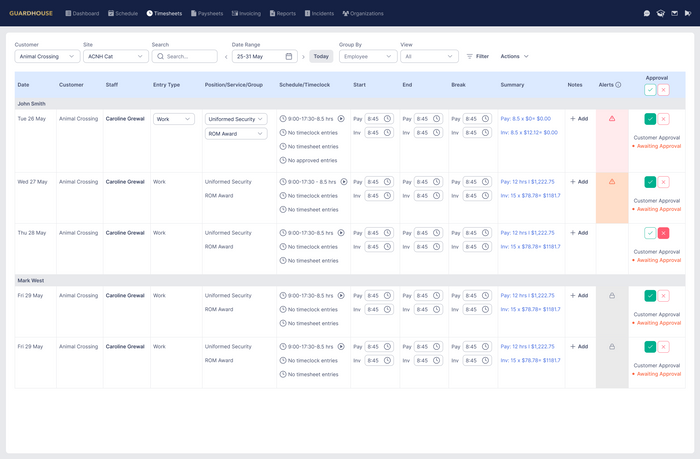Screen dimensions: 700x459
Task: Click the calendar icon in Date Range field
Action: tap(289, 56)
